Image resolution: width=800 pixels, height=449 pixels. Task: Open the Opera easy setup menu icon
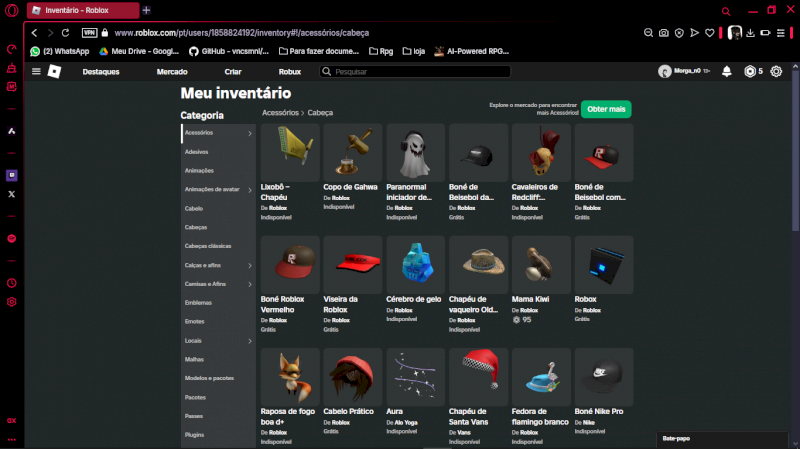[x=781, y=33]
